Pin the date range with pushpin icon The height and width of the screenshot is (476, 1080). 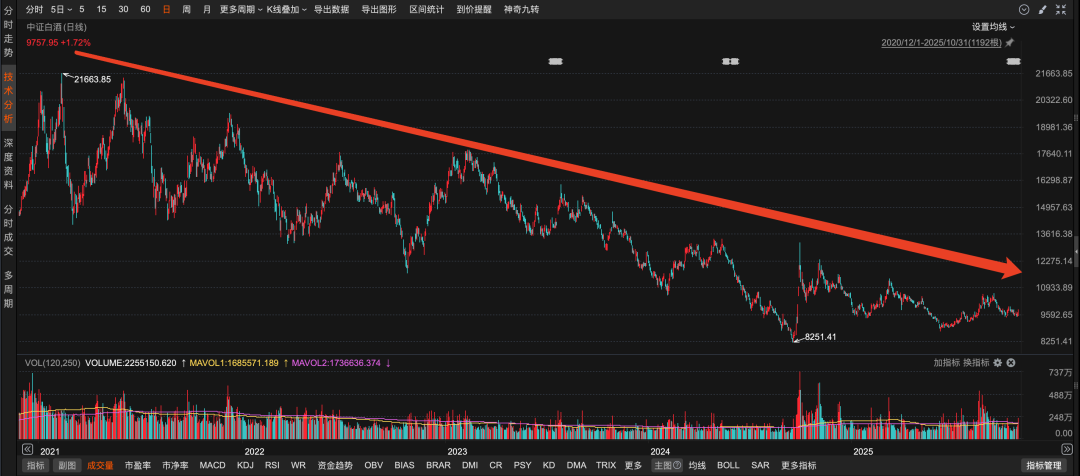tap(1009, 43)
